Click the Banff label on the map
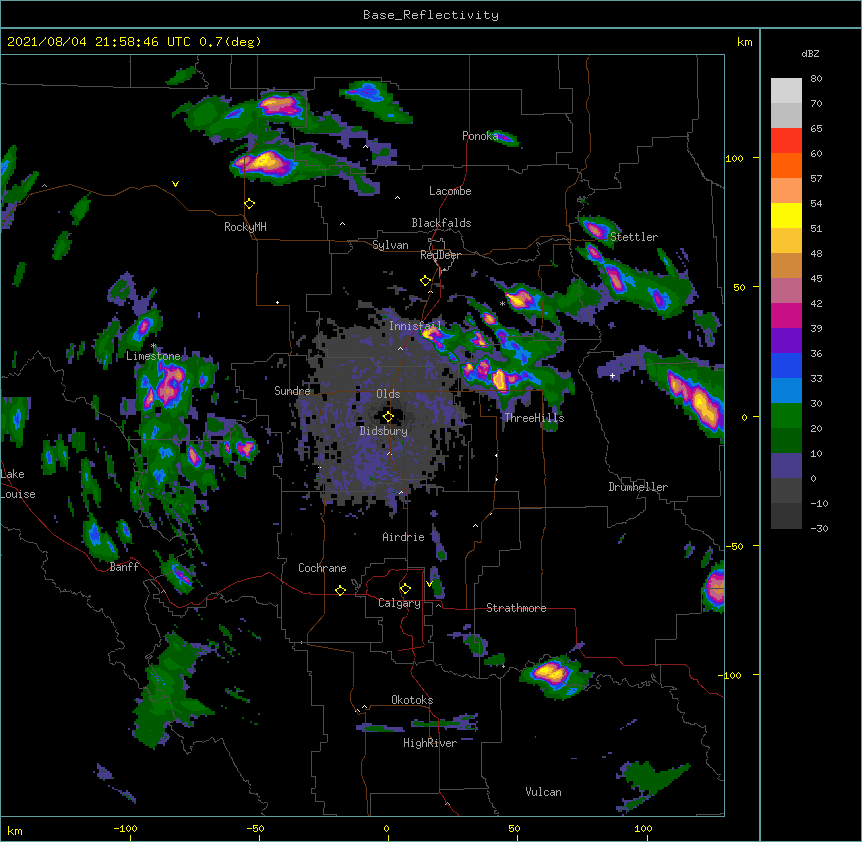The height and width of the screenshot is (842, 862). pos(124,567)
